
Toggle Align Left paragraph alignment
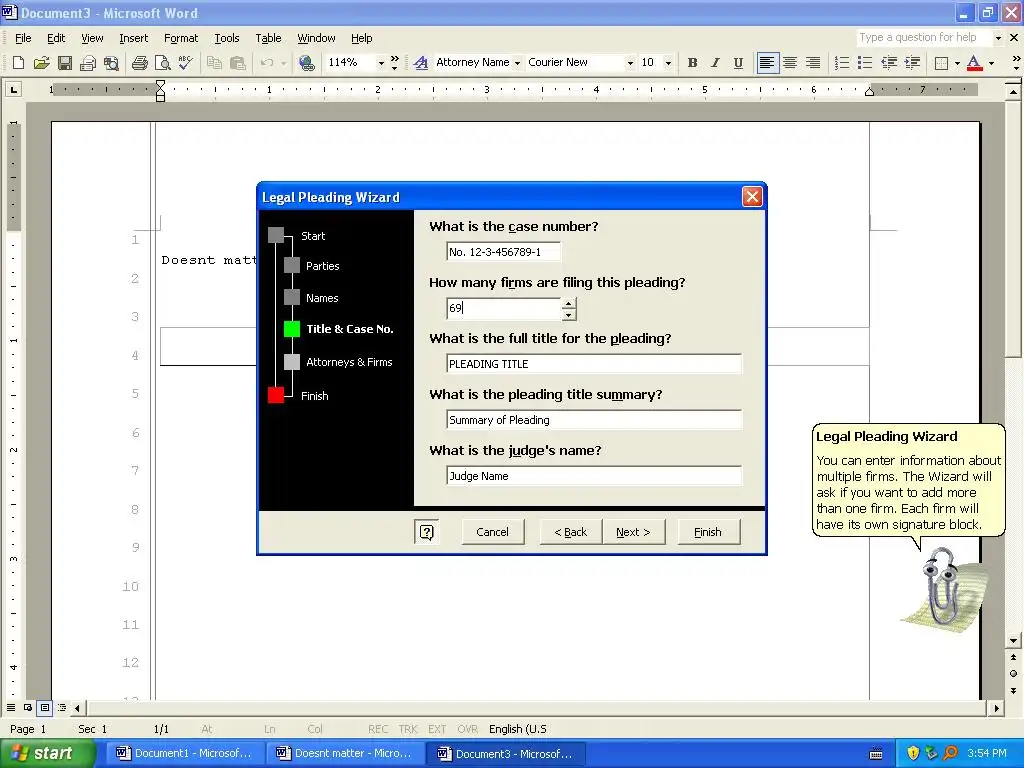[767, 63]
